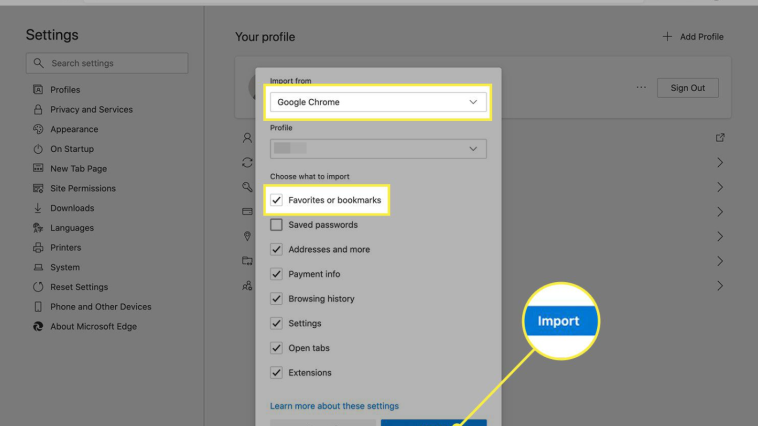Click the About Microsoft Edge logo icon

[39, 327]
